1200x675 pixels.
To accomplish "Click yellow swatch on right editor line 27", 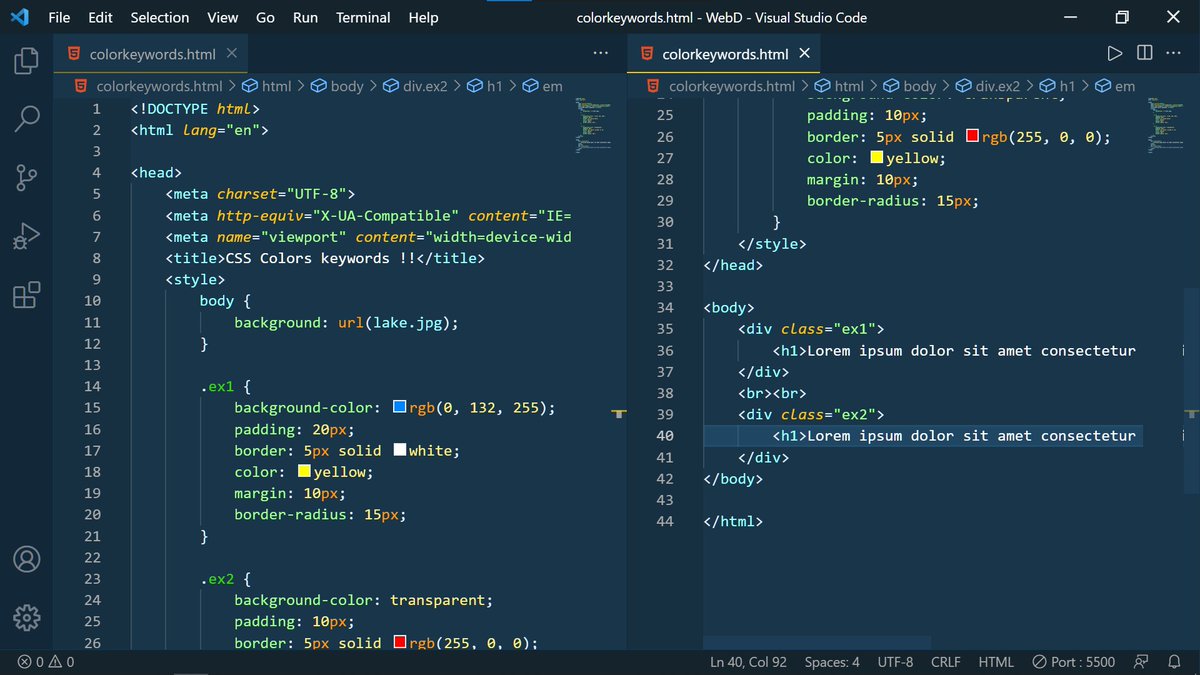I will (x=877, y=157).
